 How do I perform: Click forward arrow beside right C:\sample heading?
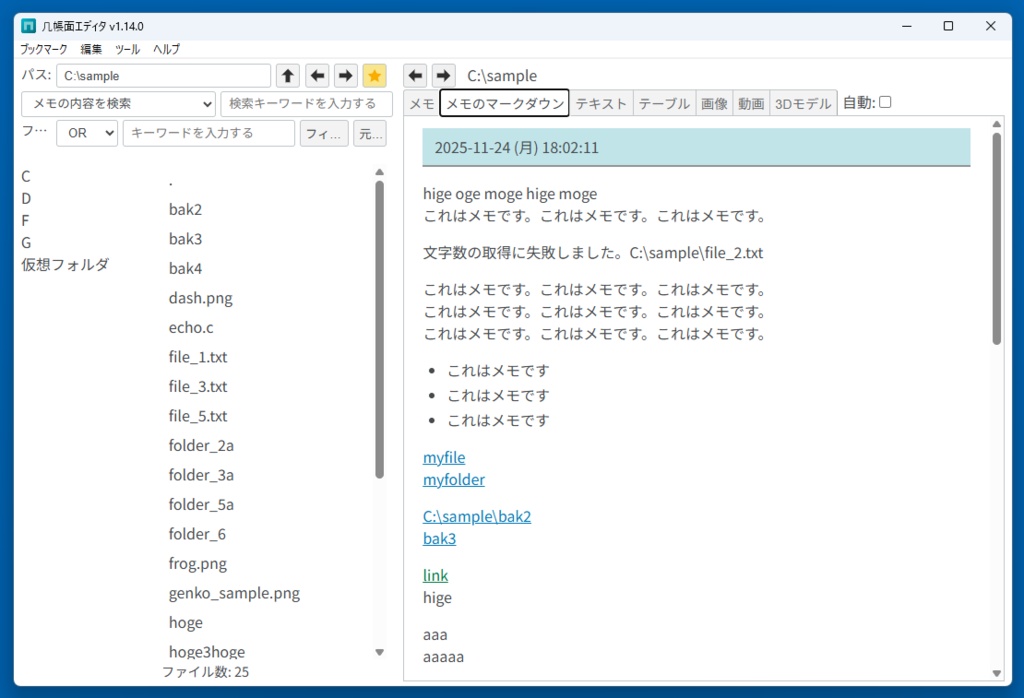pyautogui.click(x=443, y=76)
